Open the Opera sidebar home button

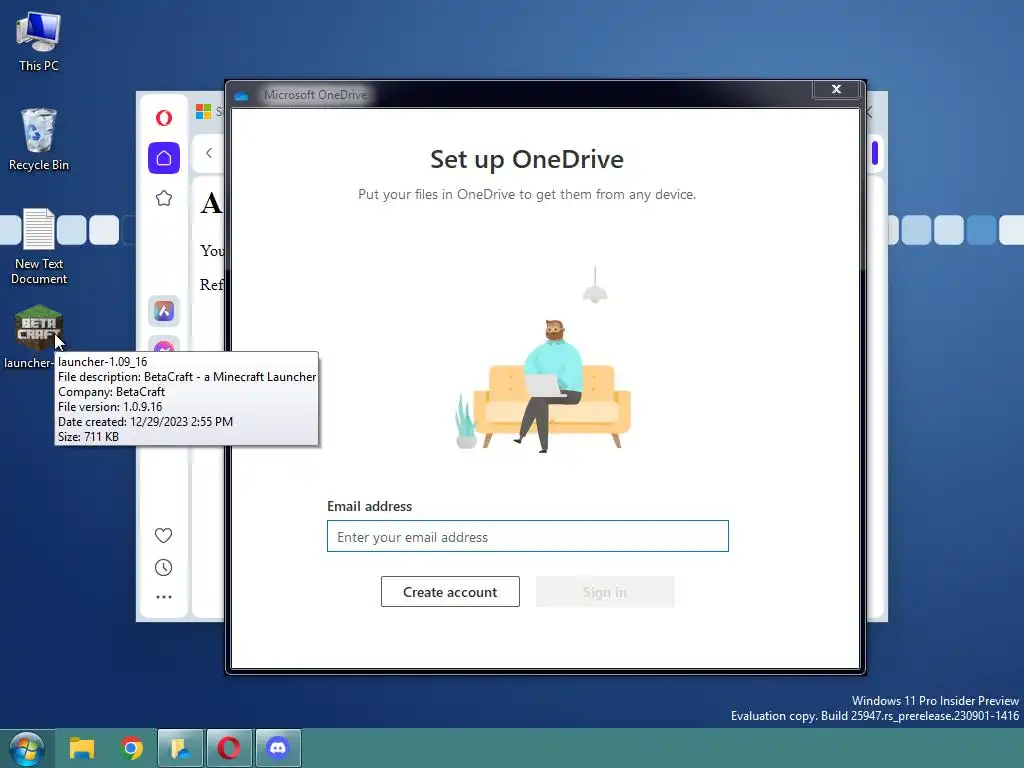(x=164, y=158)
